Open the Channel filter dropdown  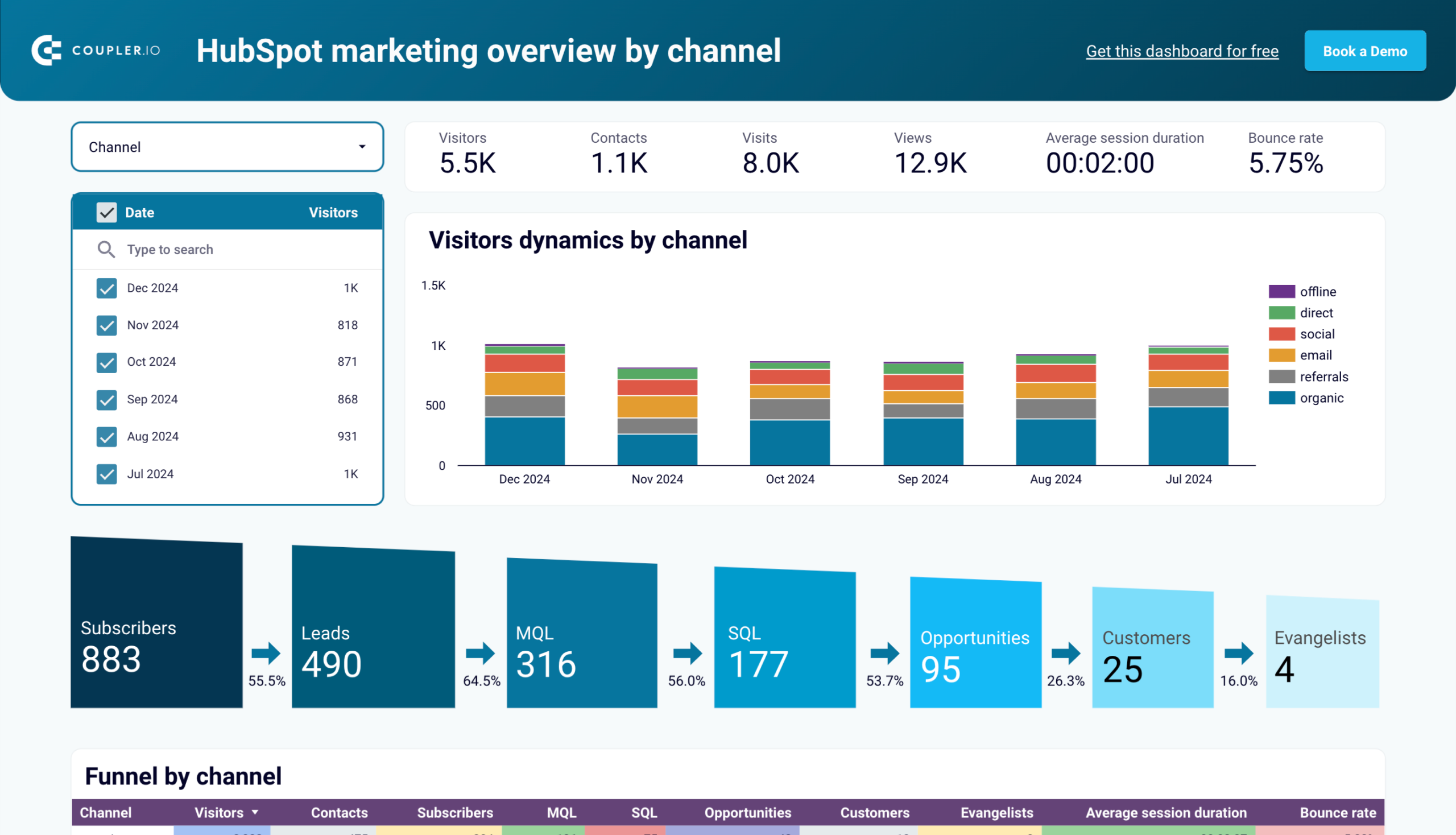click(227, 147)
